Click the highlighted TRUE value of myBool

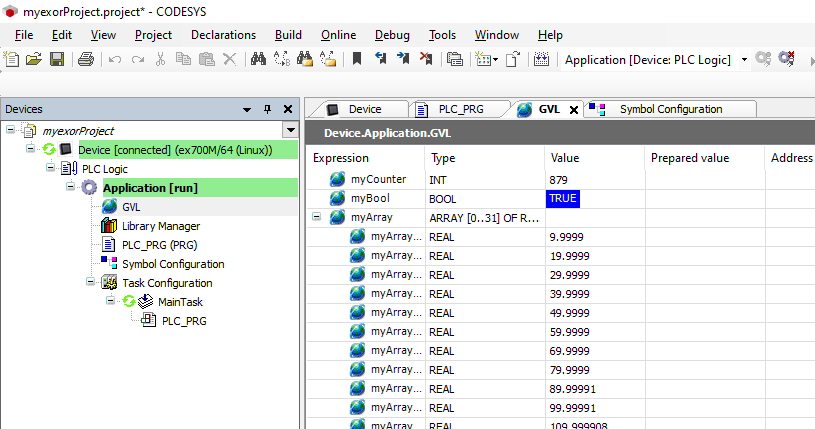(563, 199)
